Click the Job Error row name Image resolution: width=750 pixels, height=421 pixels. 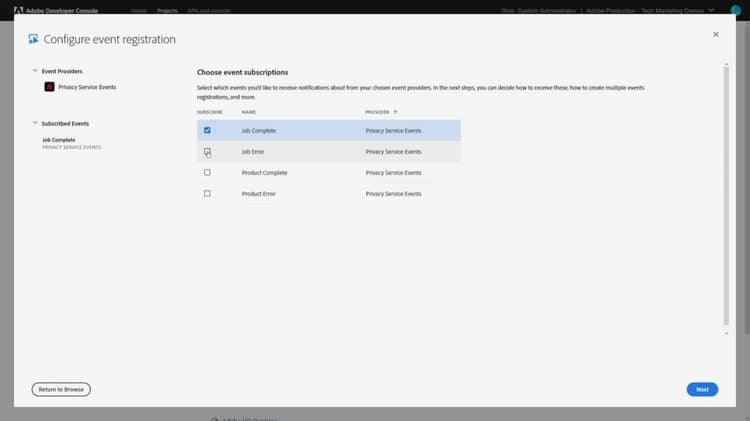click(x=253, y=152)
